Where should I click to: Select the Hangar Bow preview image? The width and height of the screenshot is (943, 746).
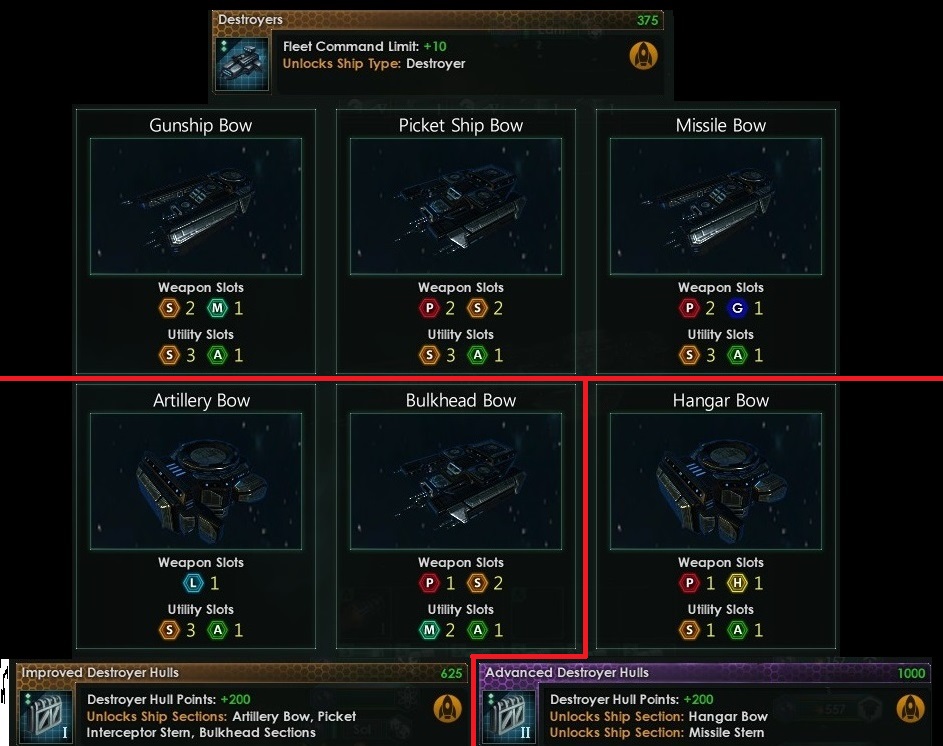[x=716, y=481]
